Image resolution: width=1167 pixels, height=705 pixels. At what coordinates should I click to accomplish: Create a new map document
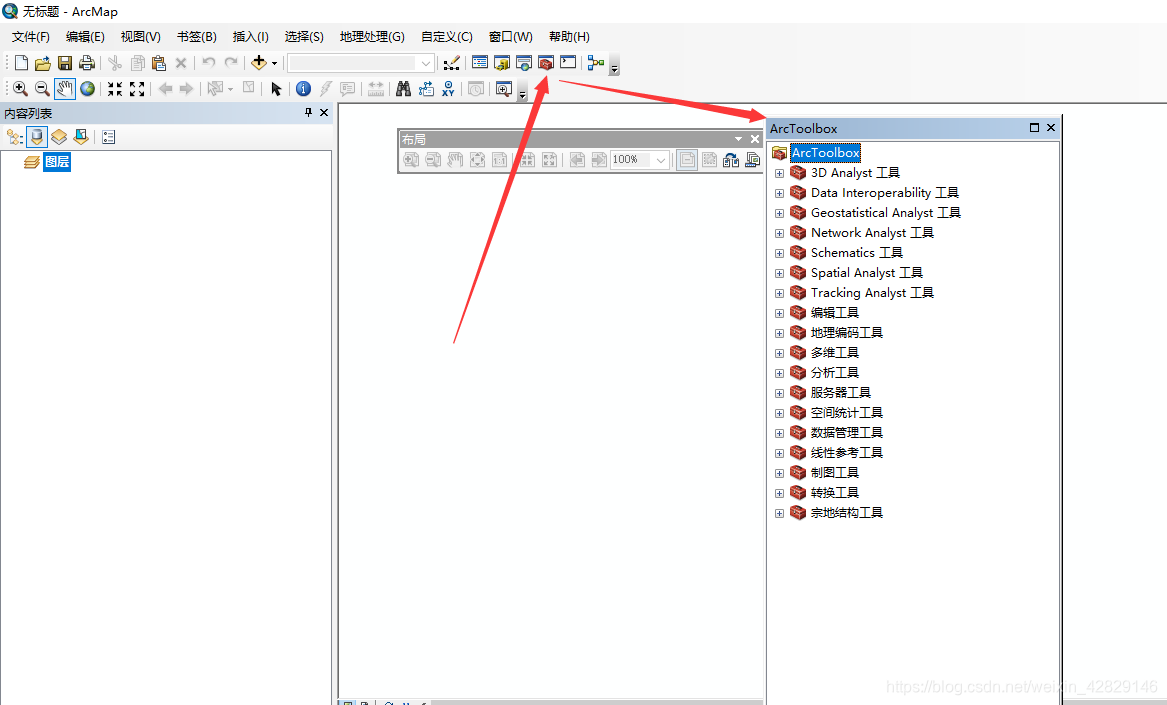coord(22,63)
